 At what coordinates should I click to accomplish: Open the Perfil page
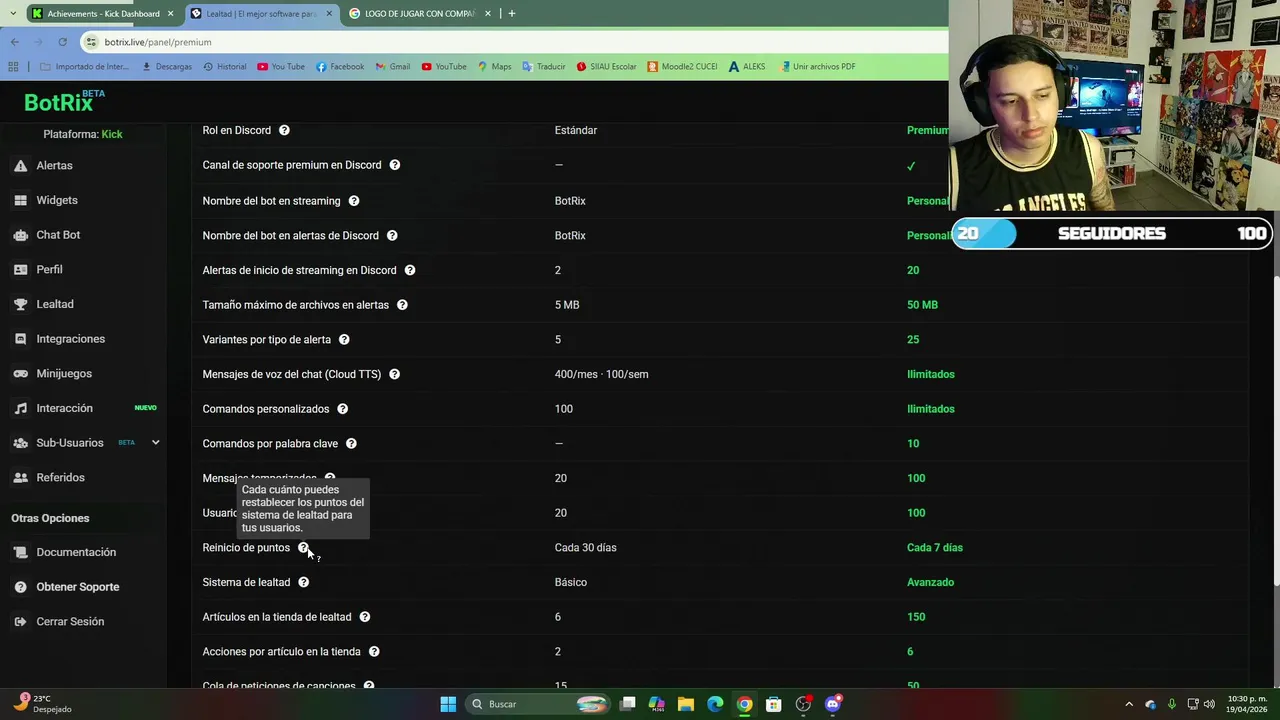(49, 270)
